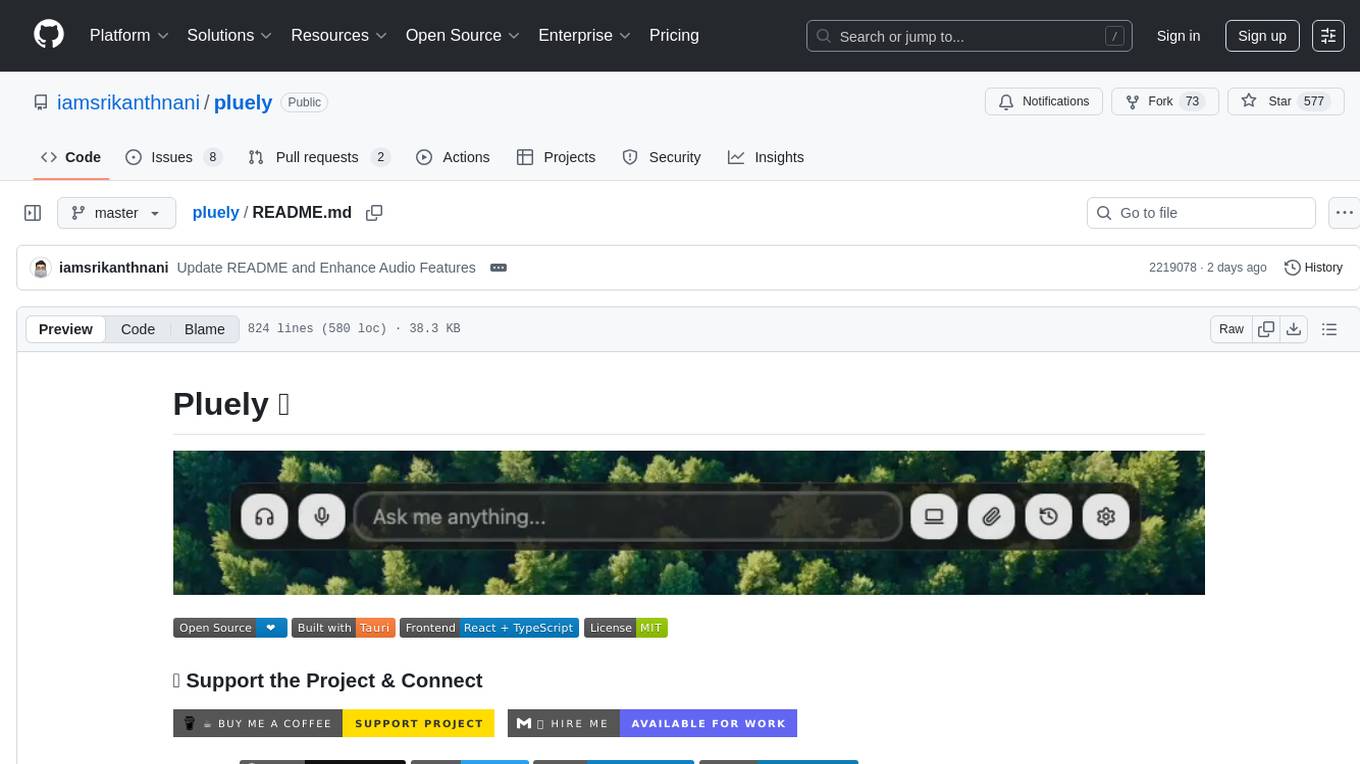The width and height of the screenshot is (1360, 764).
Task: Open the latest commit message link
Action: (x=326, y=268)
